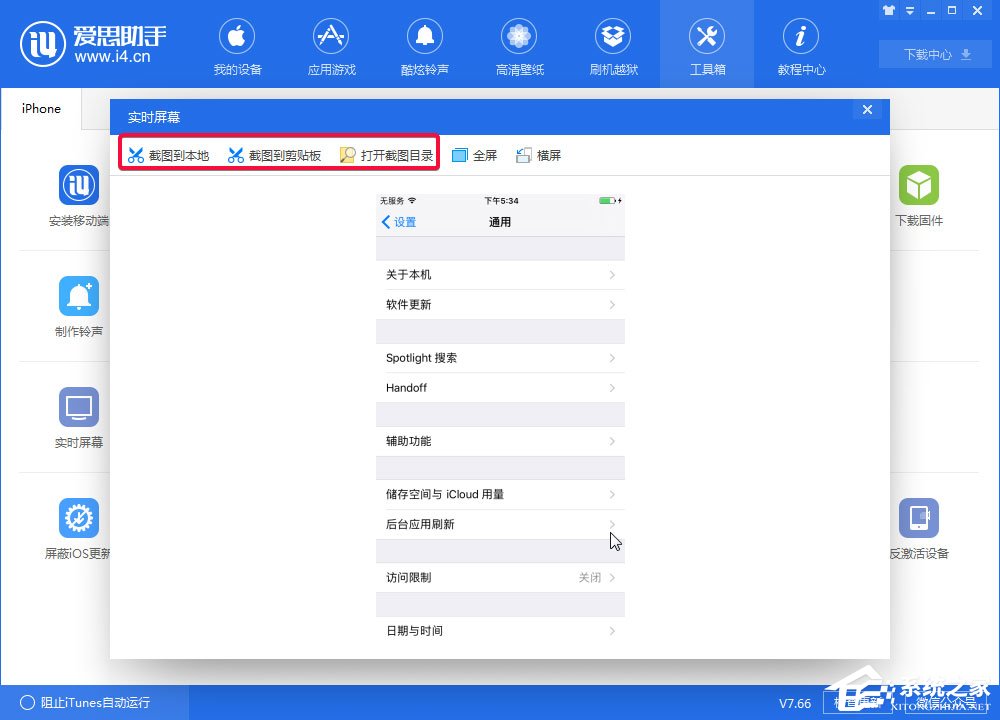The height and width of the screenshot is (720, 1000).
Task: Open the 软件更新 Software Update chevron
Action: tap(613, 304)
